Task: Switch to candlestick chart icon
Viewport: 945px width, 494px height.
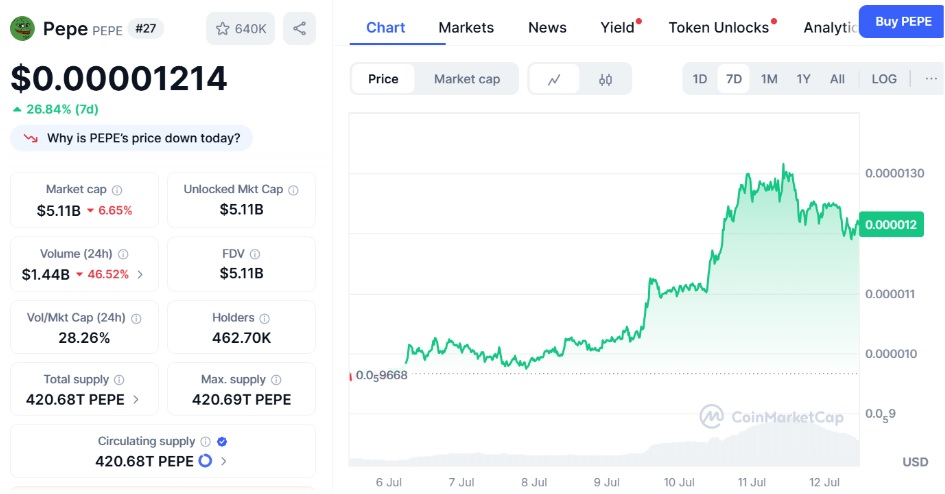Action: (605, 79)
